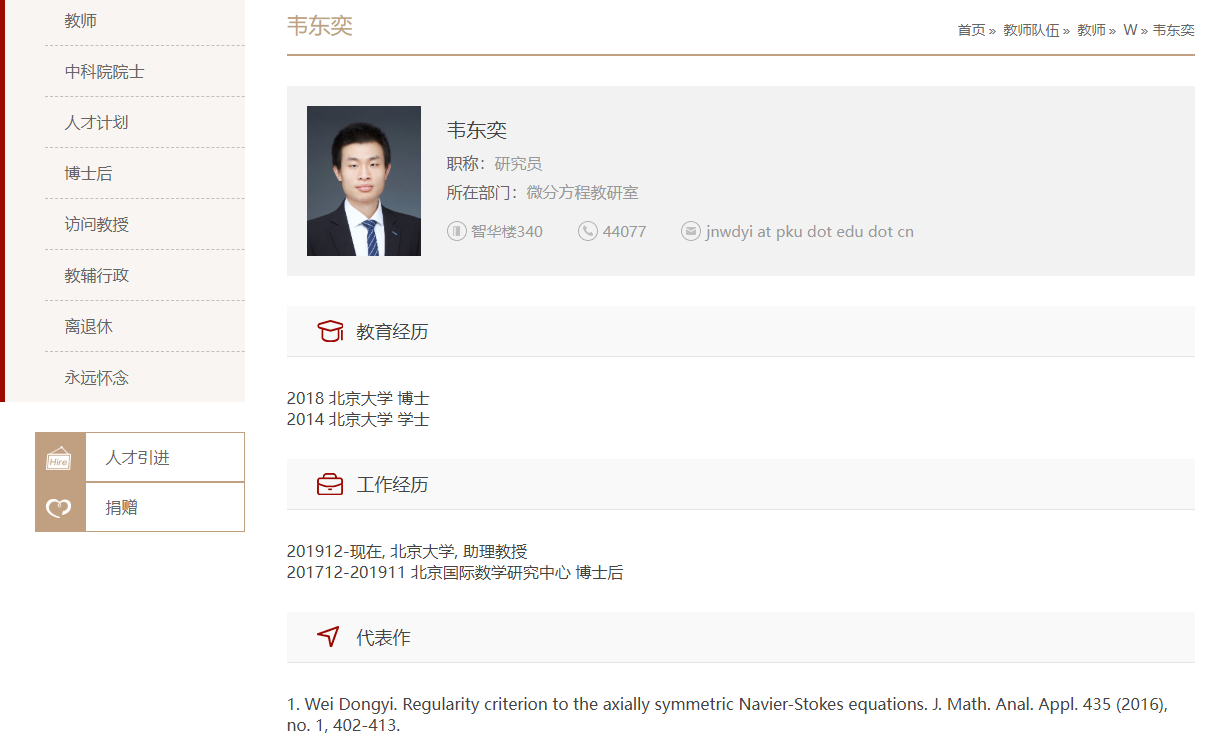Click the W breadcrumb link
The image size is (1228, 755).
pyautogui.click(x=1130, y=30)
